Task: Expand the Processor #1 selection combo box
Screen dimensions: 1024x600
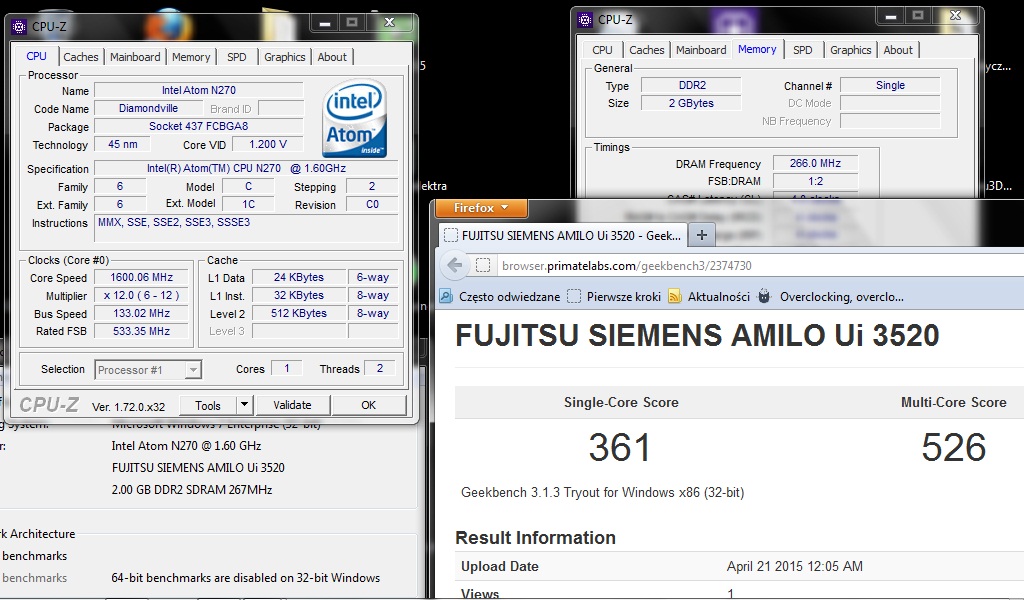Action: pyautogui.click(x=193, y=370)
